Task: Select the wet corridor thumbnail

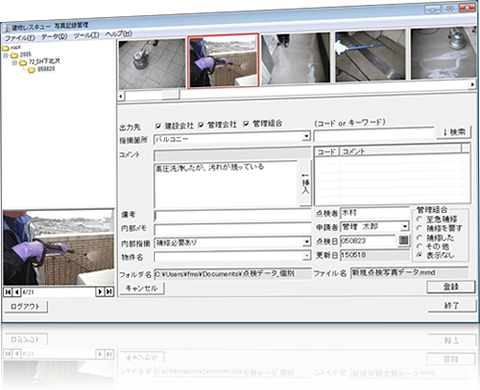Action: [x=296, y=58]
